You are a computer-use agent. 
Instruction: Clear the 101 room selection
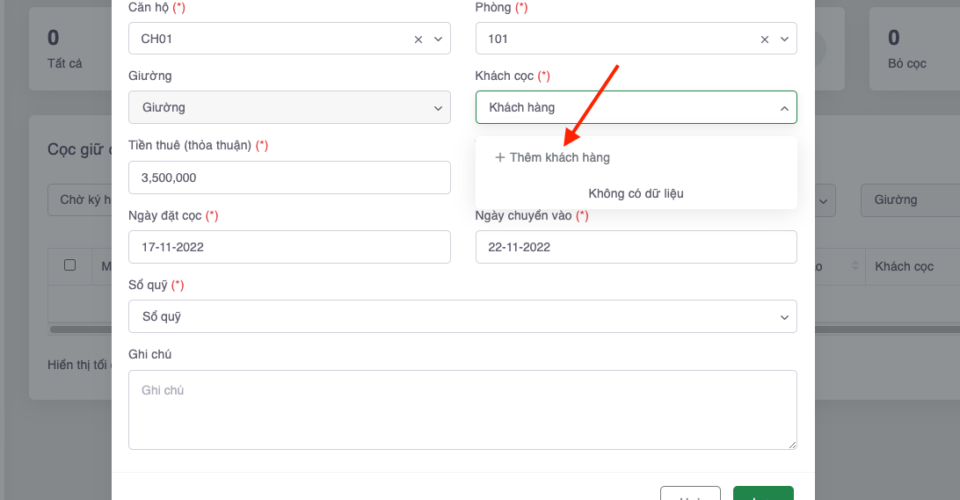pyautogui.click(x=765, y=39)
